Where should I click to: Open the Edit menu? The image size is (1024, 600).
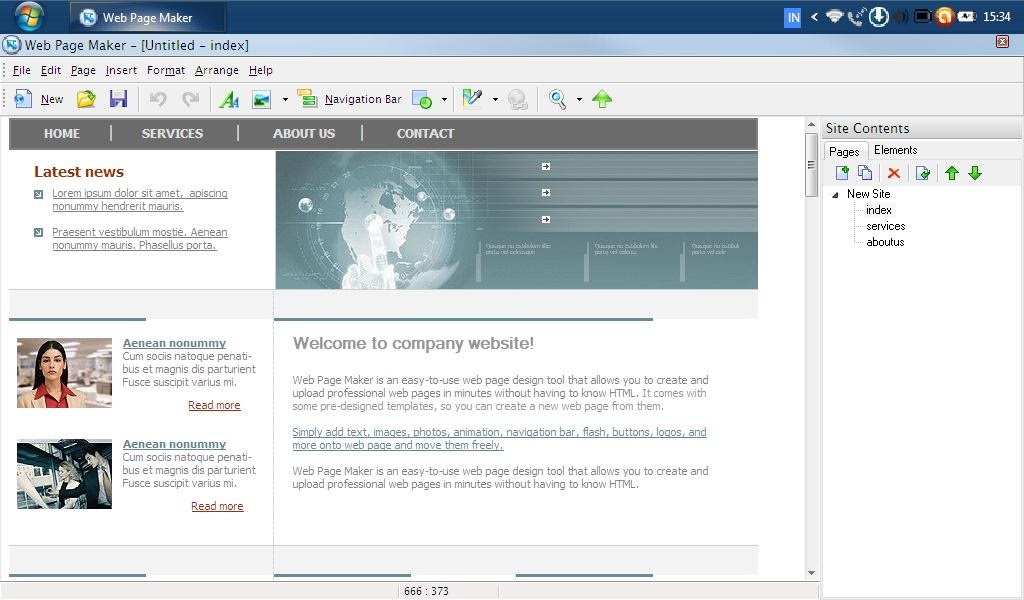(51, 70)
